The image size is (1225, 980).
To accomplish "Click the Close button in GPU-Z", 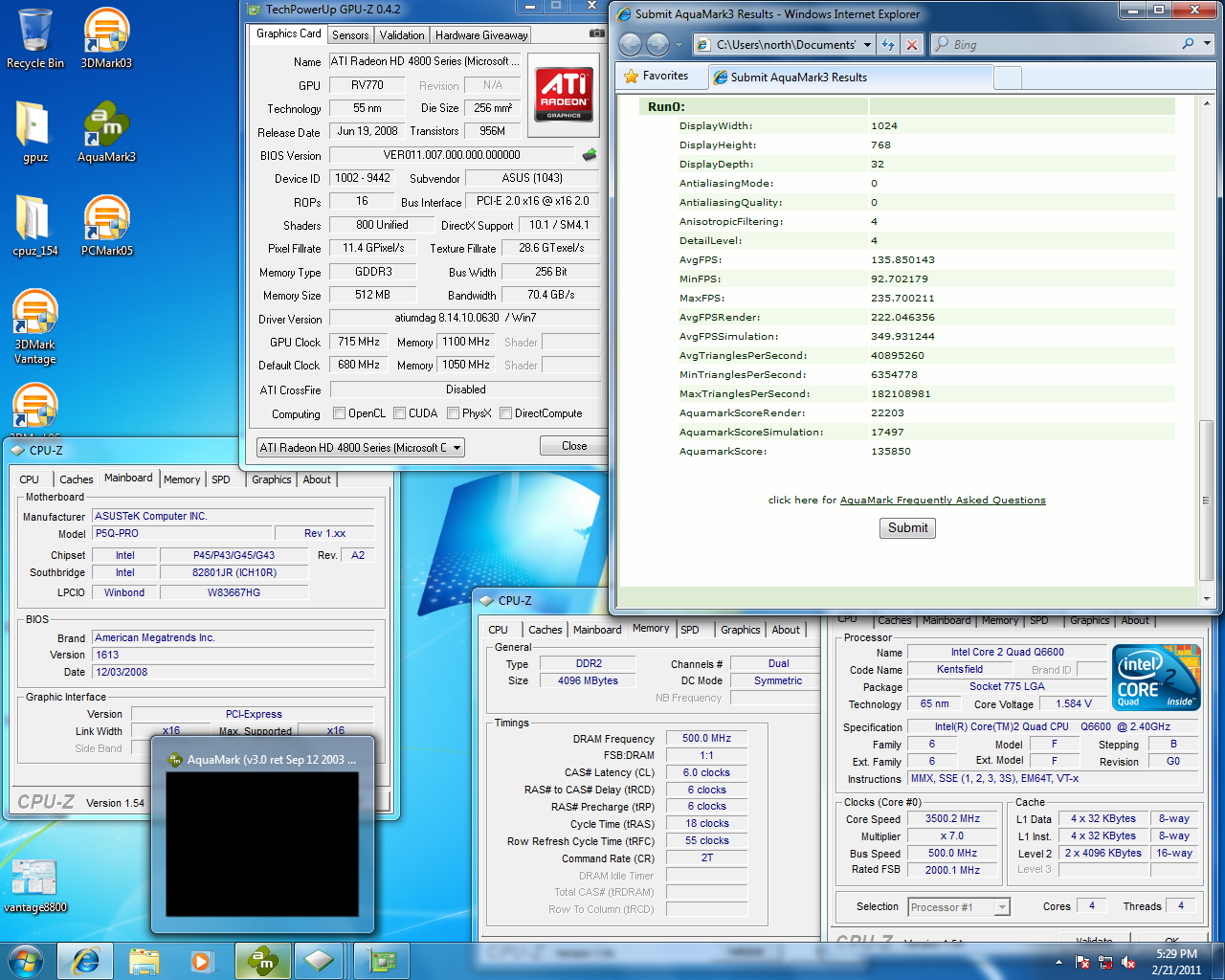I will 574,446.
